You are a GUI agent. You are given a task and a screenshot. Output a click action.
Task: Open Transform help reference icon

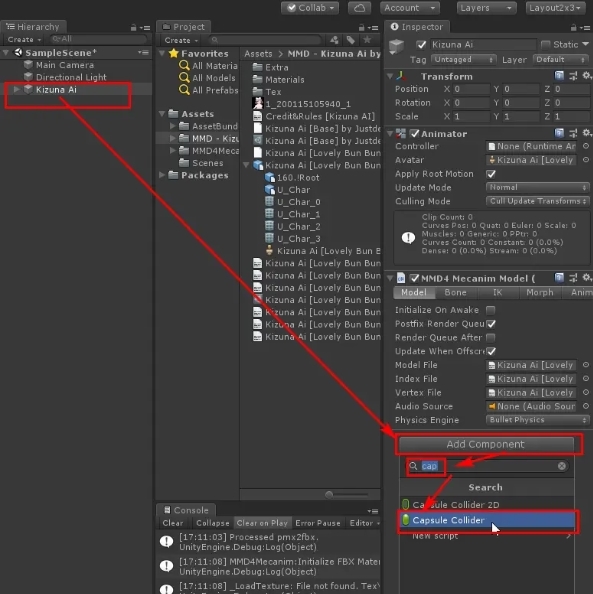click(559, 76)
